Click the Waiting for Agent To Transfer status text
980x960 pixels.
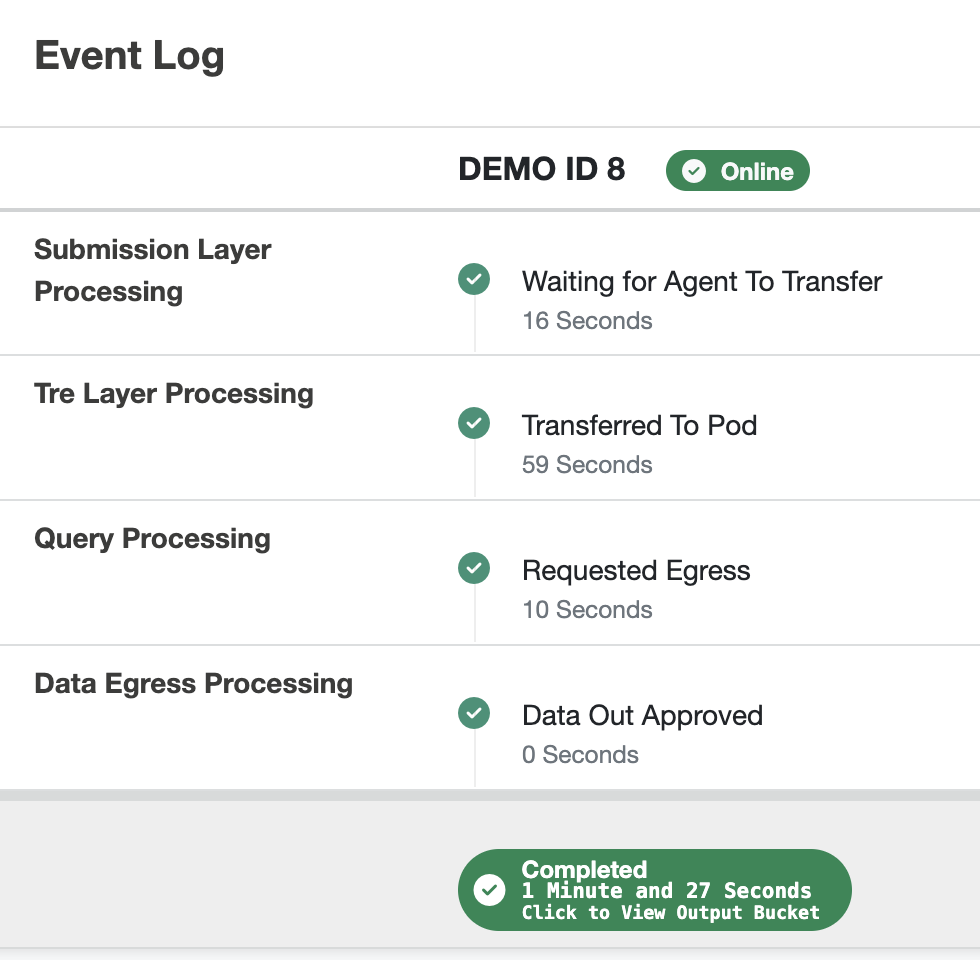pos(702,282)
